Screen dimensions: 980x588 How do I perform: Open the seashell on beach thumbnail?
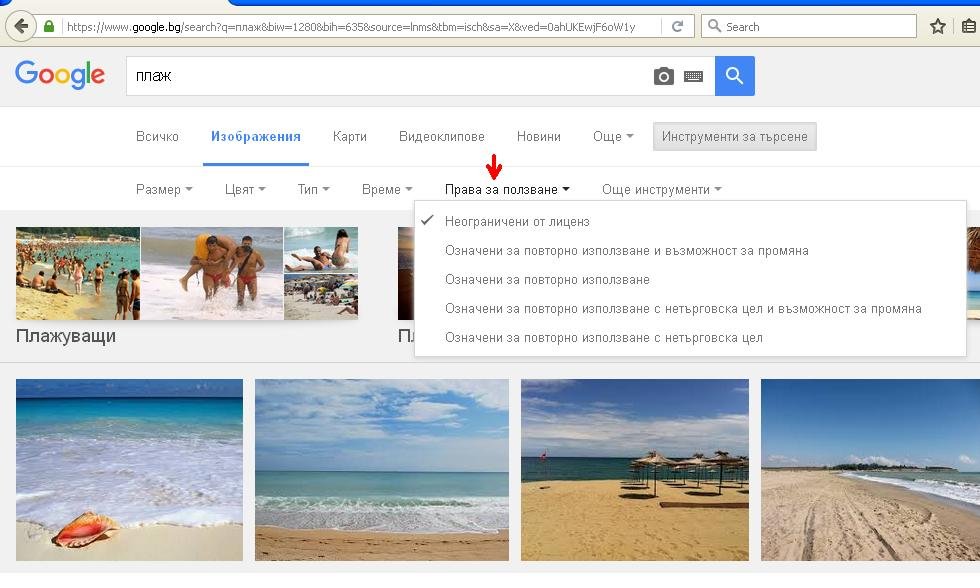tap(129, 470)
